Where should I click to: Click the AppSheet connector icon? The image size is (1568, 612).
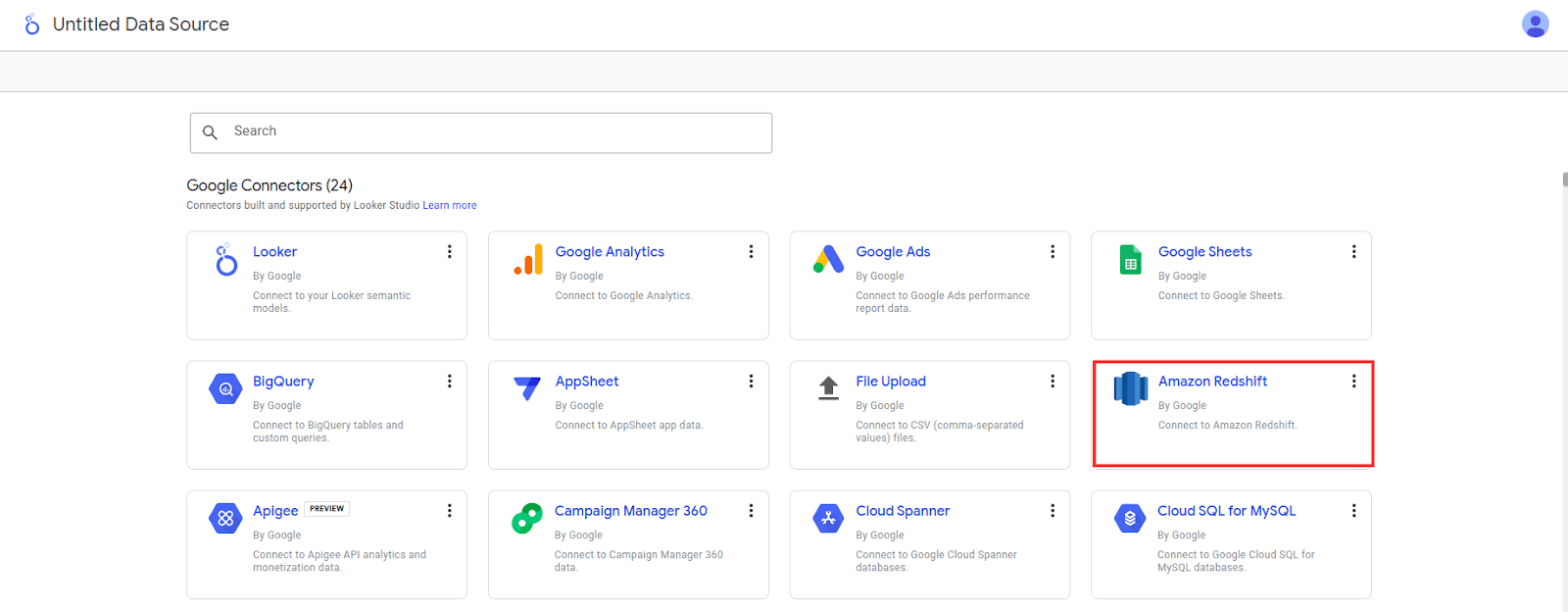(x=527, y=388)
